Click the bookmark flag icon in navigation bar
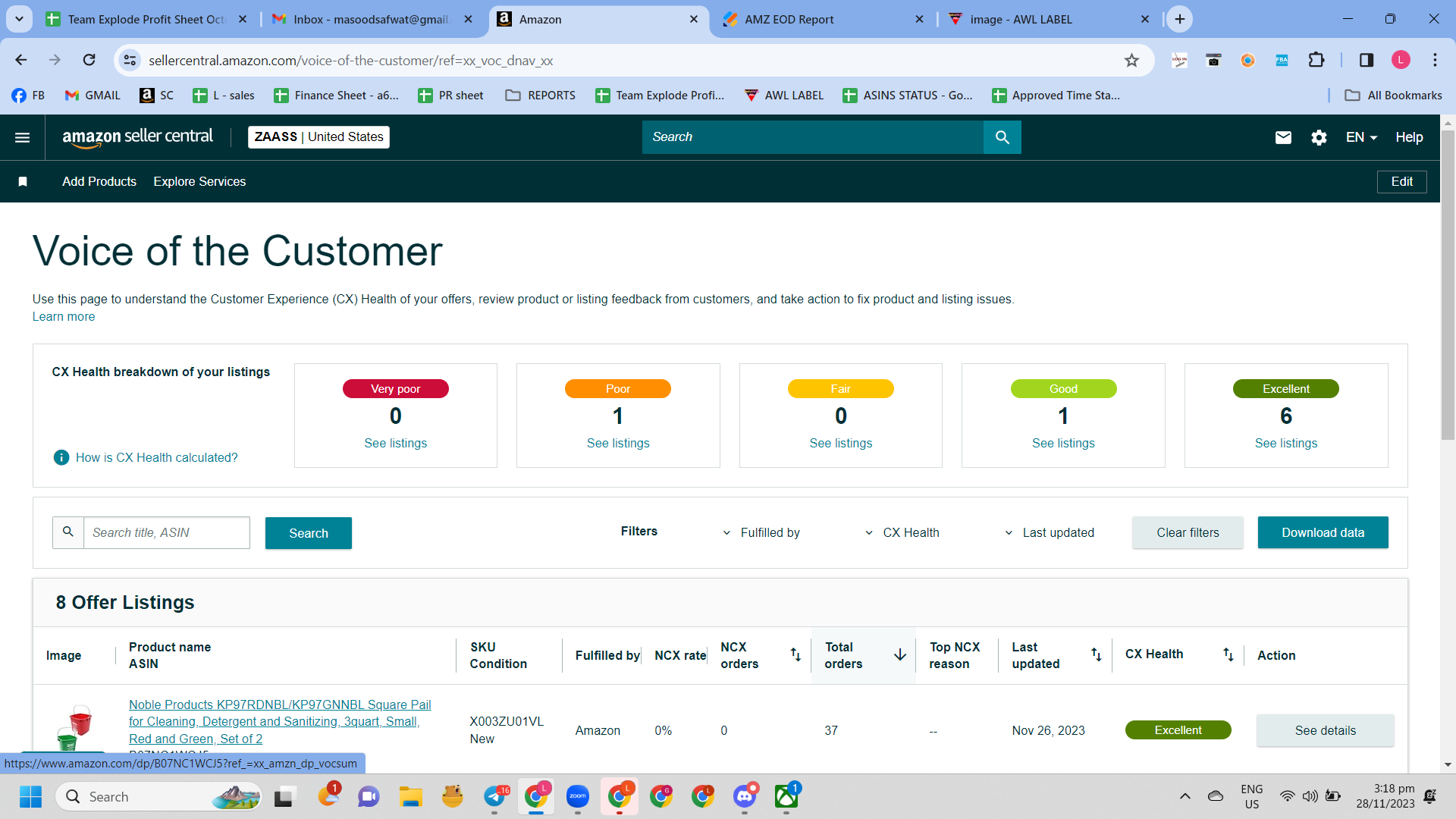1456x819 pixels. (x=23, y=181)
